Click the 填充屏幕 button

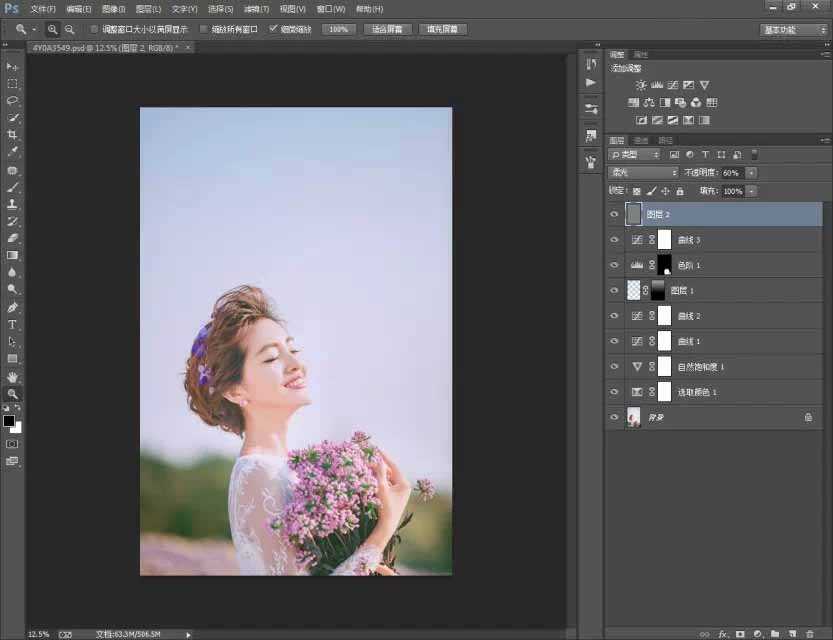point(443,28)
